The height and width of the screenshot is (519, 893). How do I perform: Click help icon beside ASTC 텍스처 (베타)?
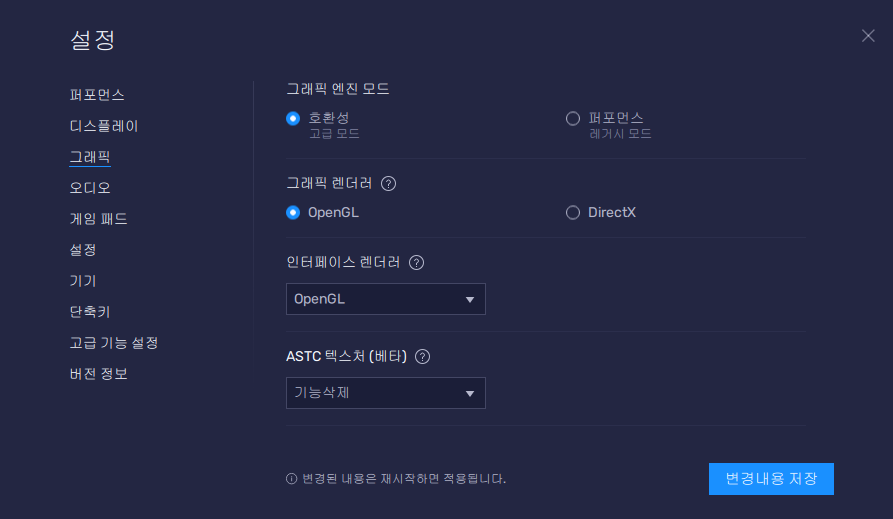[x=423, y=356]
